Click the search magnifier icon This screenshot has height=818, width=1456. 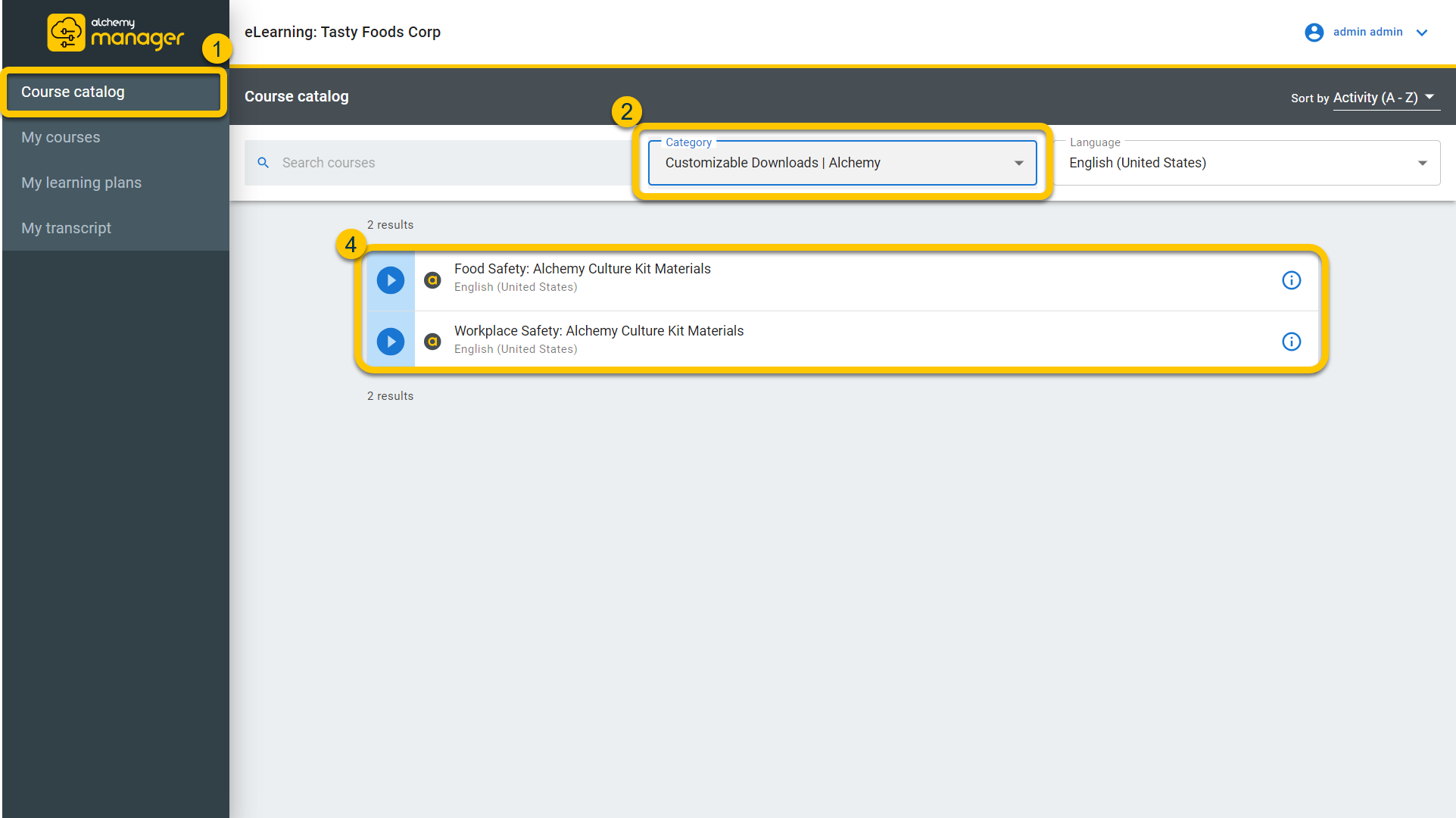(263, 163)
